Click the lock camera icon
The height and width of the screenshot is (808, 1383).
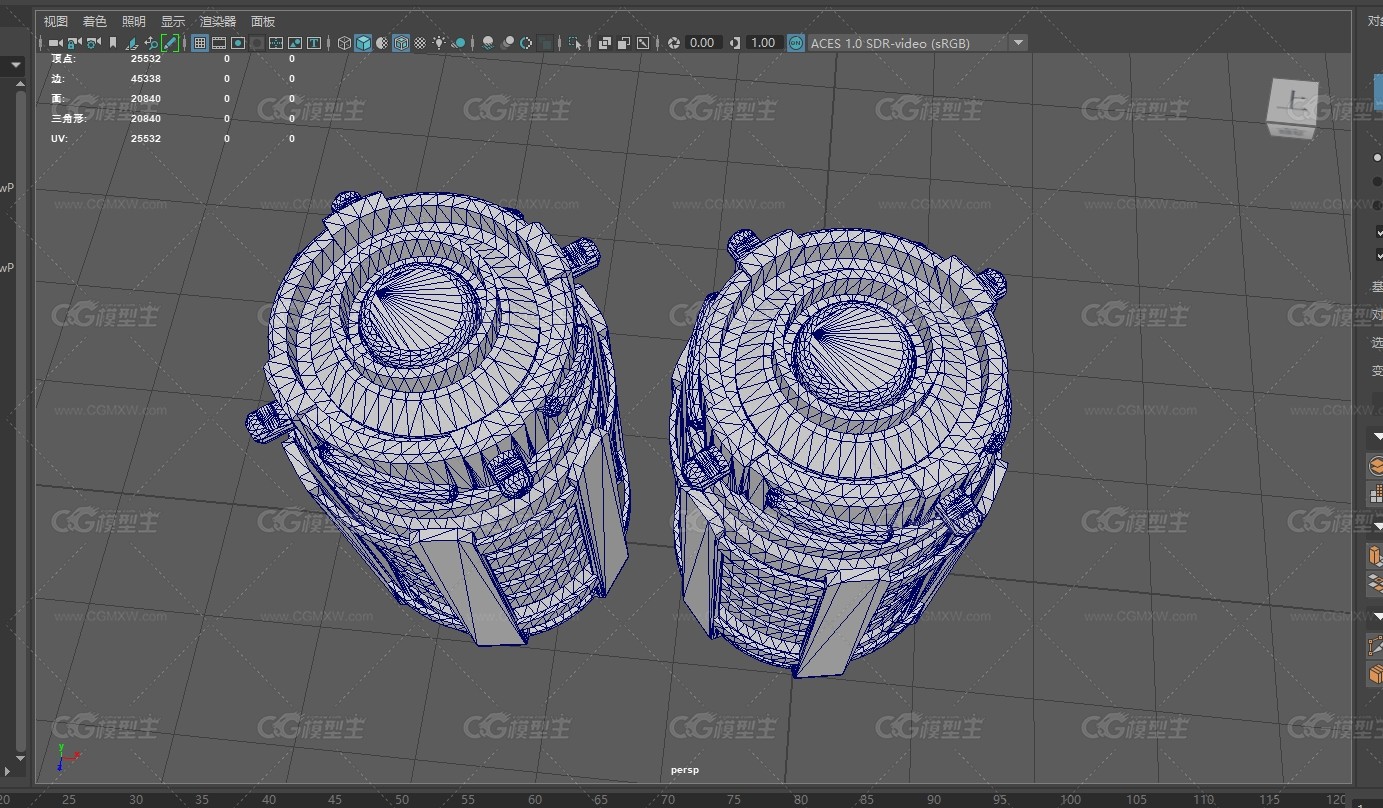pyautogui.click(x=73, y=43)
